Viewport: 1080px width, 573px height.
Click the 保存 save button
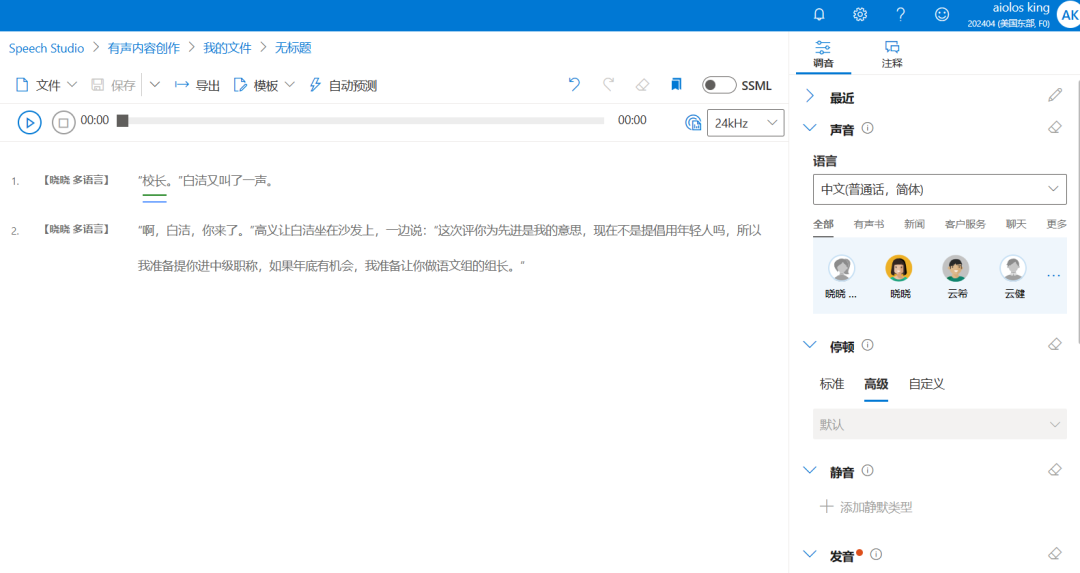114,85
